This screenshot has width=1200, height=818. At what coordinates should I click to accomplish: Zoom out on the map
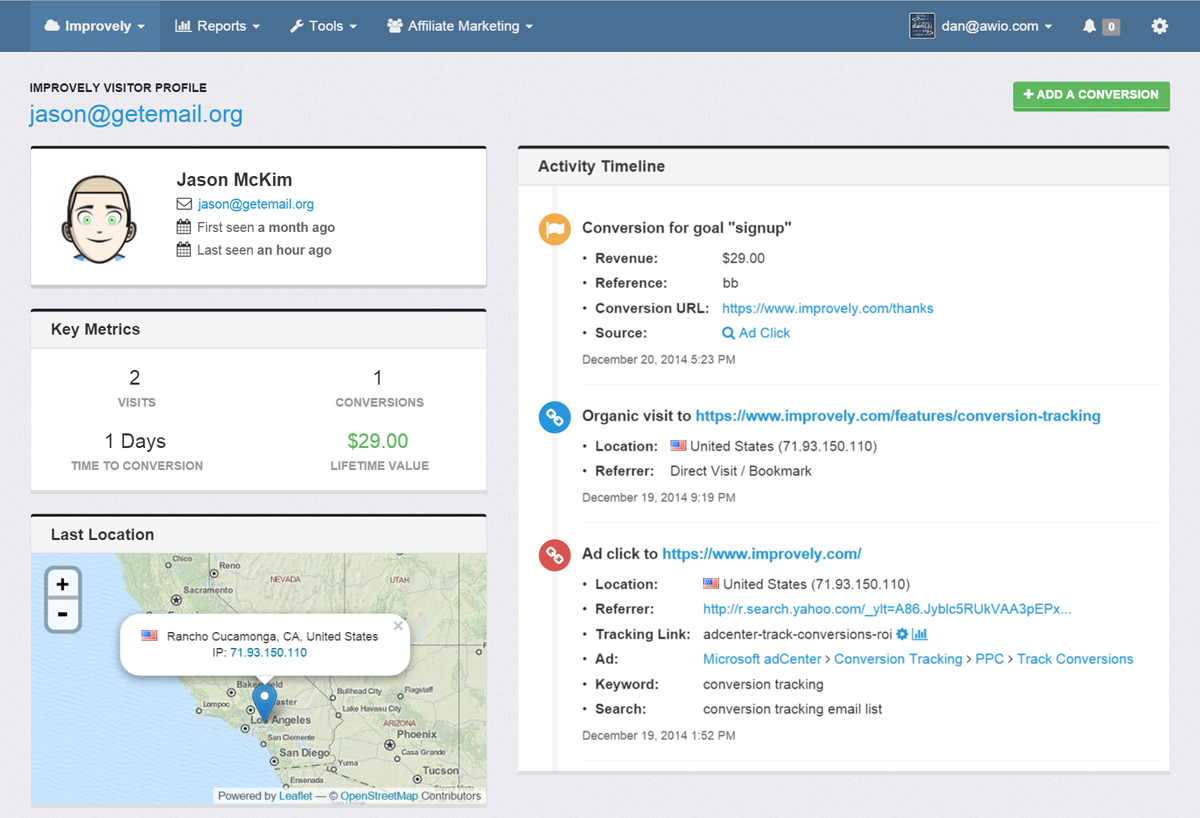(63, 614)
